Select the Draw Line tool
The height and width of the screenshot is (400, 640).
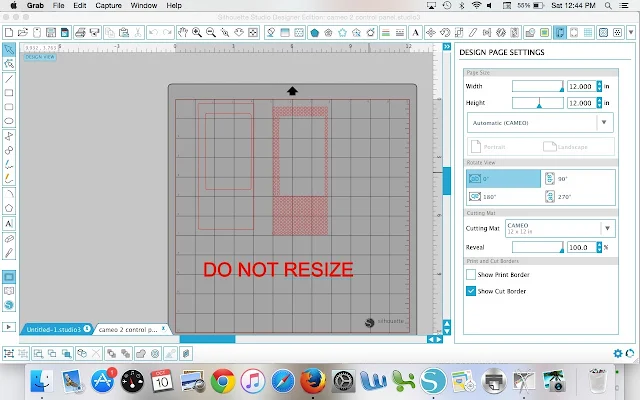coord(9,79)
